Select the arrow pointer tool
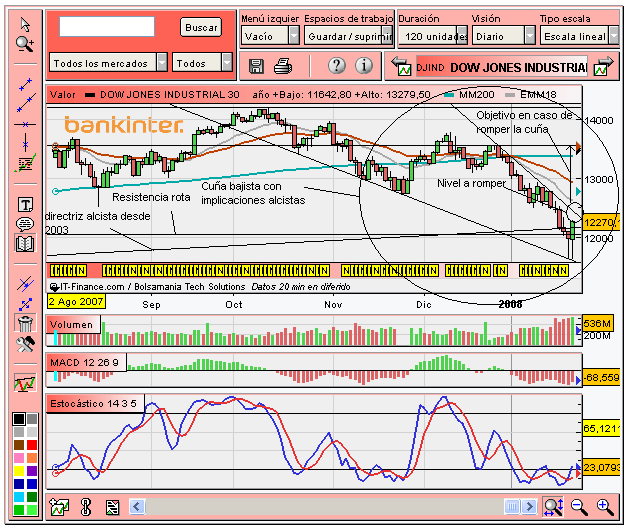628x528 pixels. (x=25, y=25)
